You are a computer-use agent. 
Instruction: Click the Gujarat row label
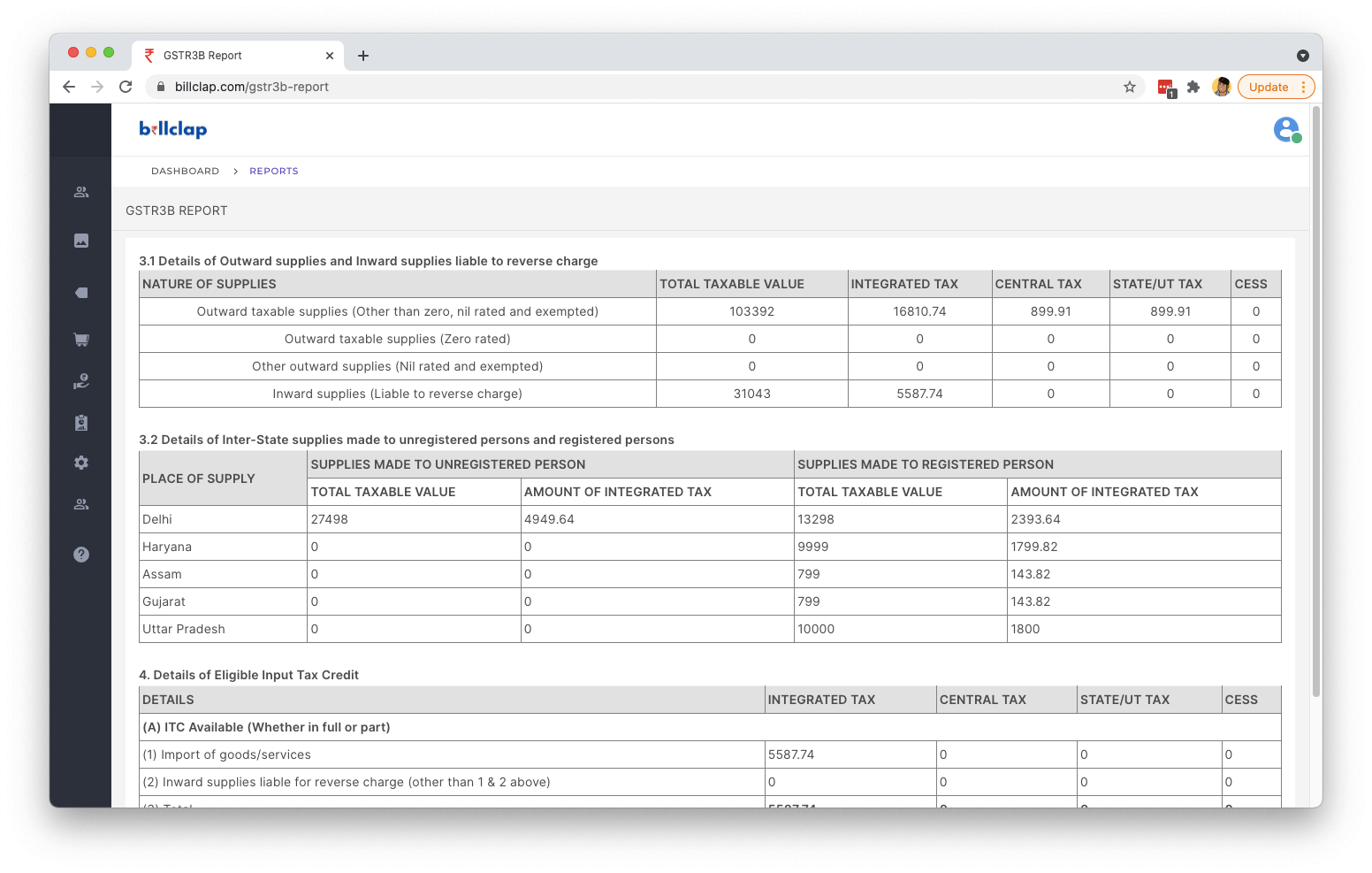point(164,601)
